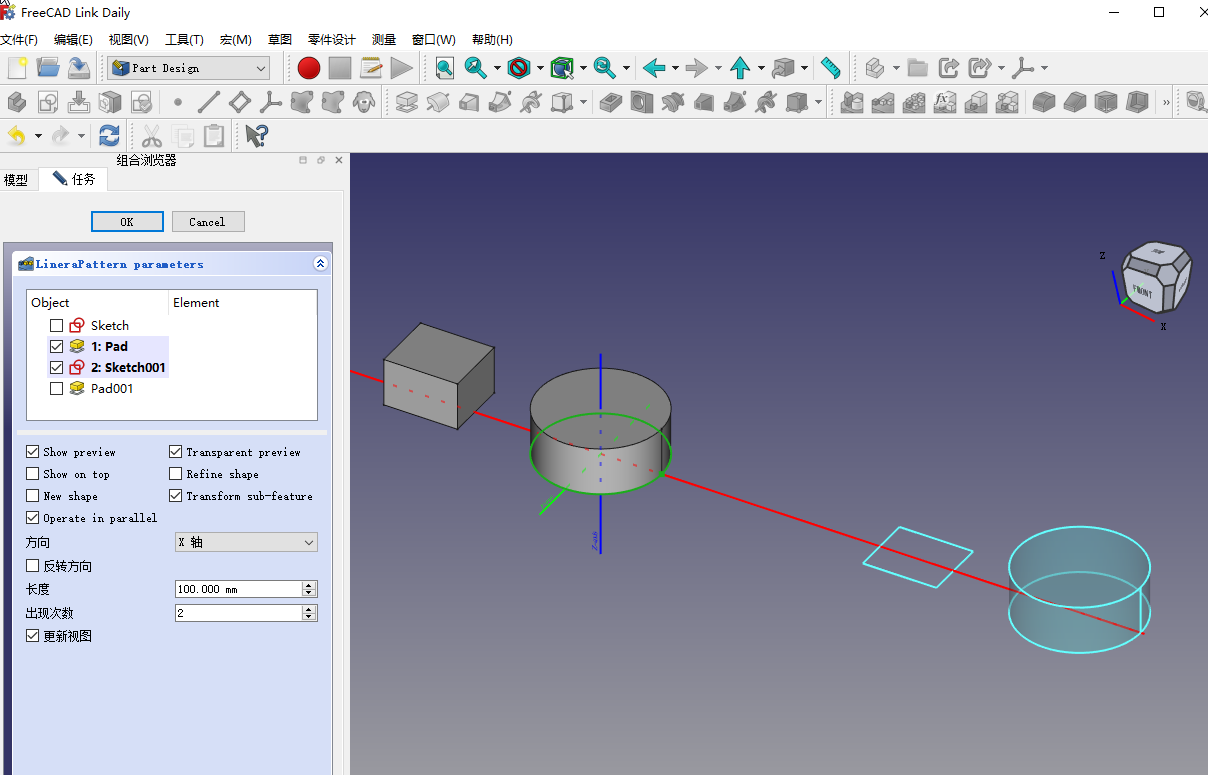This screenshot has width=1208, height=775.
Task: Click the create line datum icon
Action: click(208, 102)
